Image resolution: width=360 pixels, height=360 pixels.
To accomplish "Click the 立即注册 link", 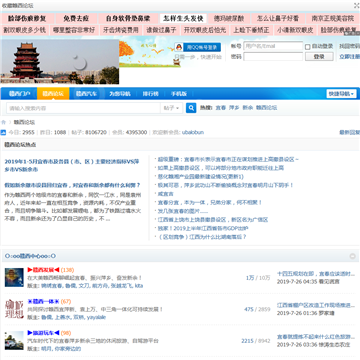I will (x=349, y=57).
